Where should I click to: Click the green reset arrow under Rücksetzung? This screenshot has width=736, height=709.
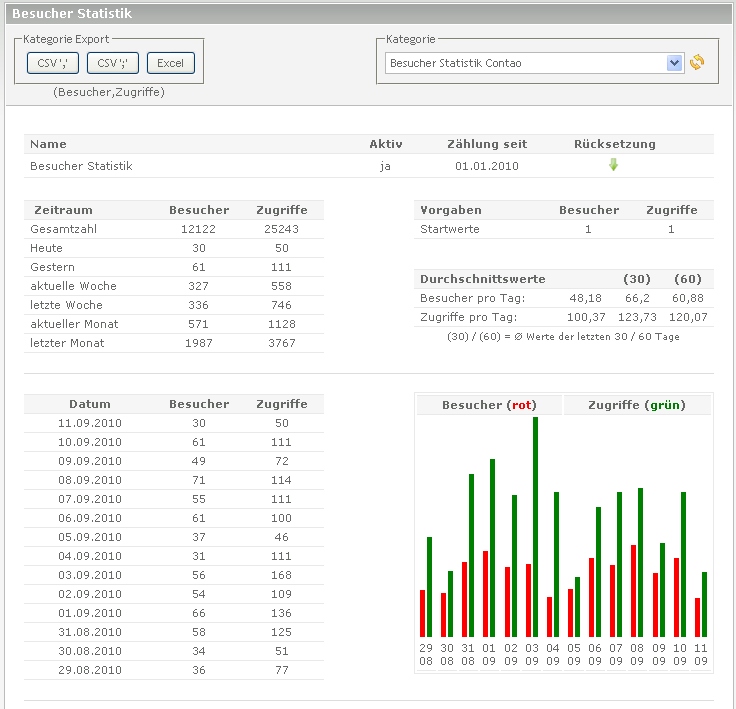614,165
